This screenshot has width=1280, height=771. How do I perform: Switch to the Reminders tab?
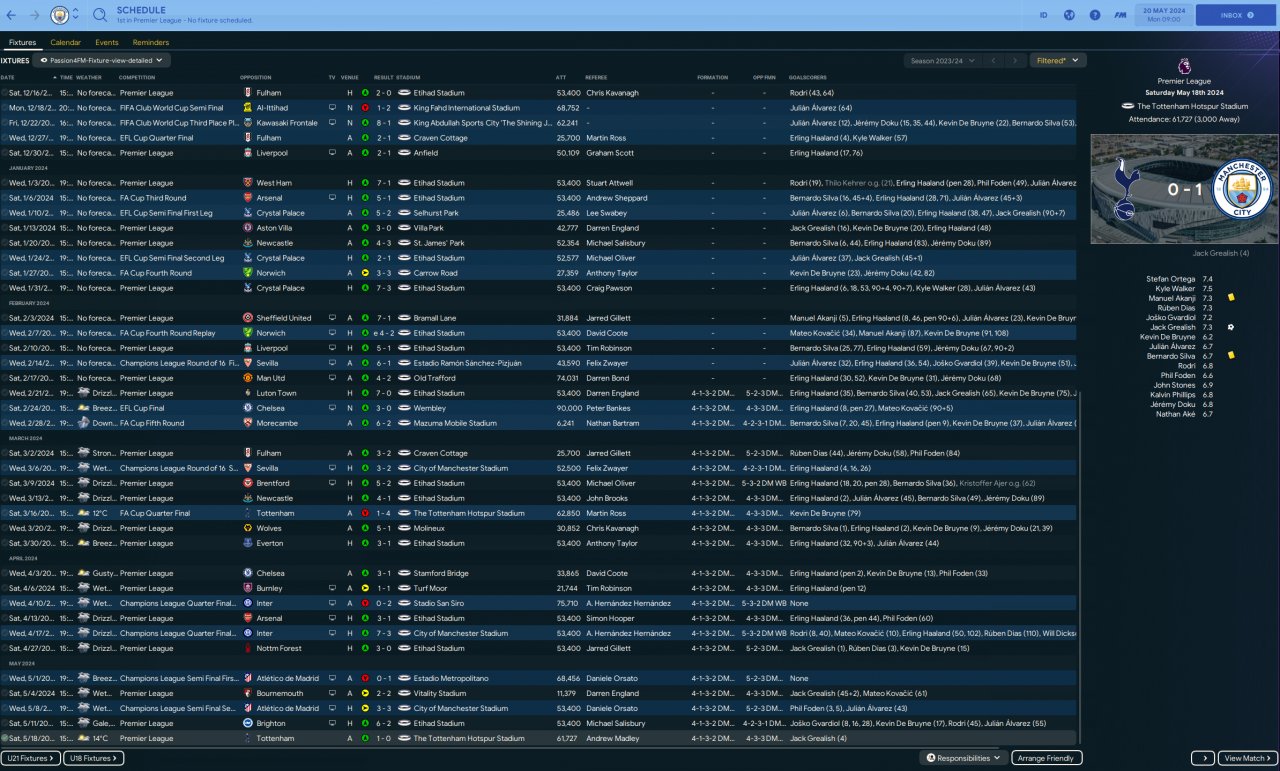(x=151, y=42)
